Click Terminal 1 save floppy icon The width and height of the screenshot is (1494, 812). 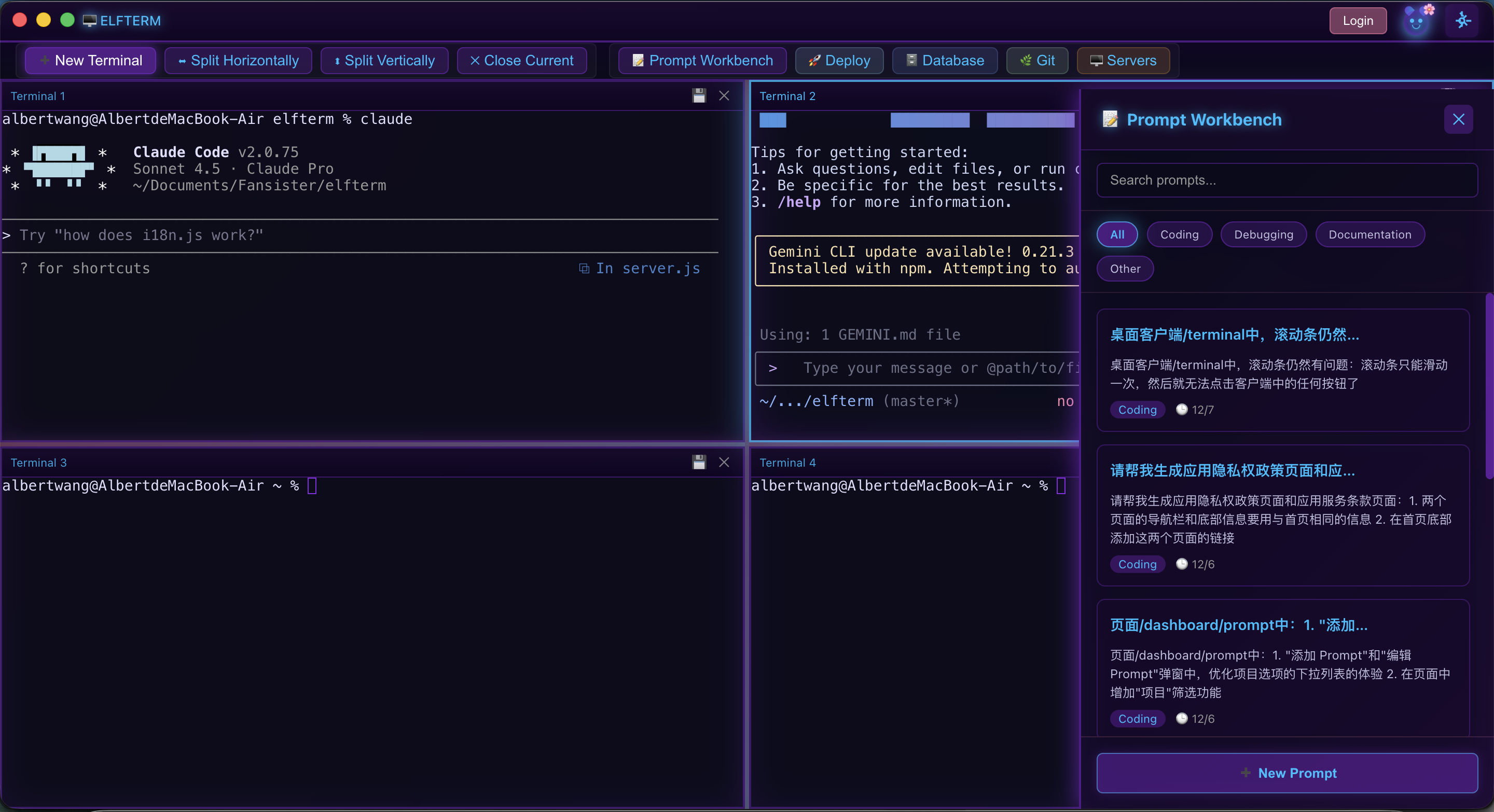699,95
